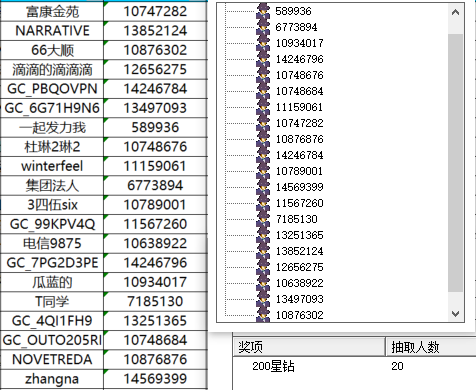Viewport: 476px width, 390px height.
Task: Click spreadsheet cell 电信9875
Action: pyautogui.click(x=52, y=244)
